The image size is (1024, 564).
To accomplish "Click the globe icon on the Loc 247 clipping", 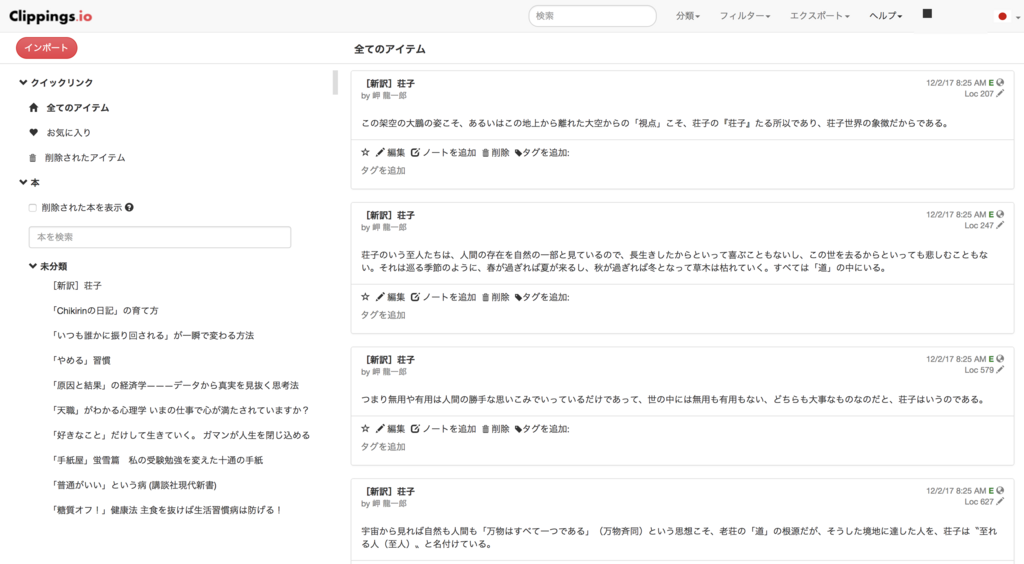I will click(x=1000, y=214).
